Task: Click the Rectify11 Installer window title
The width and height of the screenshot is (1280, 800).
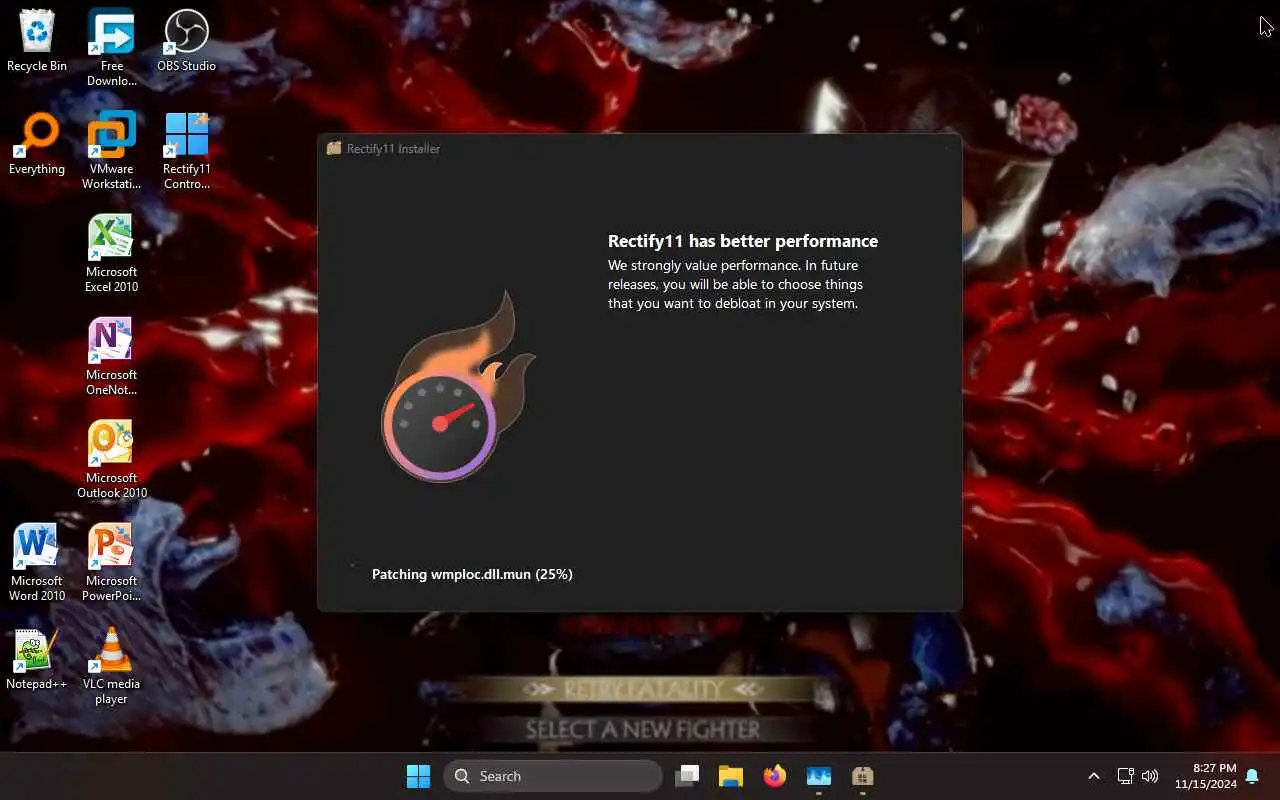Action: point(393,148)
